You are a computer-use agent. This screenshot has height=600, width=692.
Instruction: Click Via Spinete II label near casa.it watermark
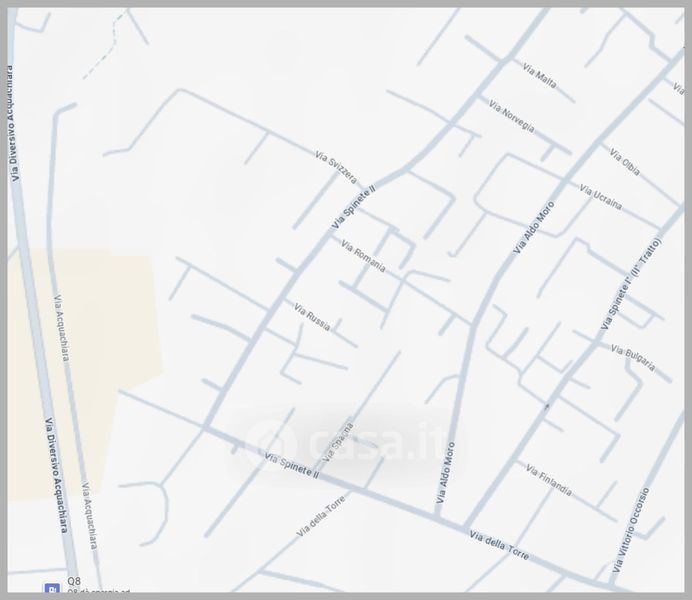pyautogui.click(x=289, y=464)
